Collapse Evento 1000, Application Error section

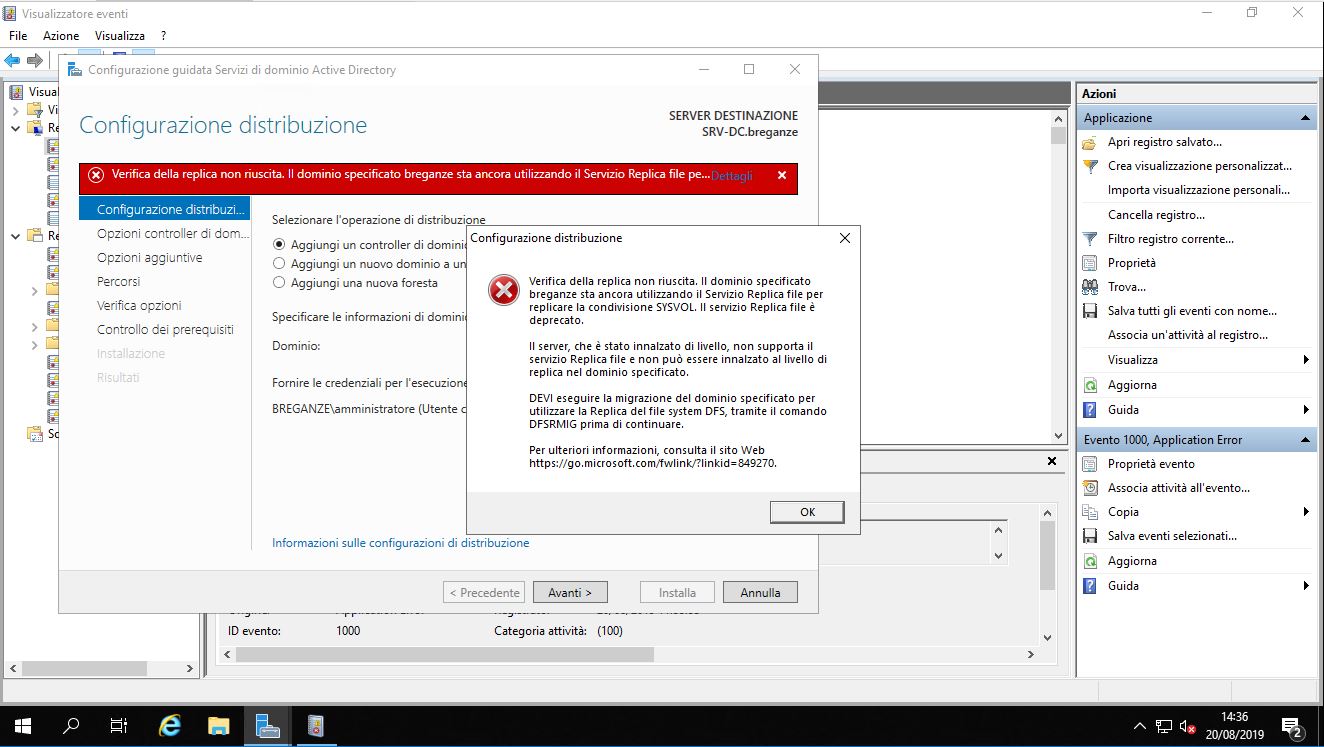pyautogui.click(x=1305, y=440)
